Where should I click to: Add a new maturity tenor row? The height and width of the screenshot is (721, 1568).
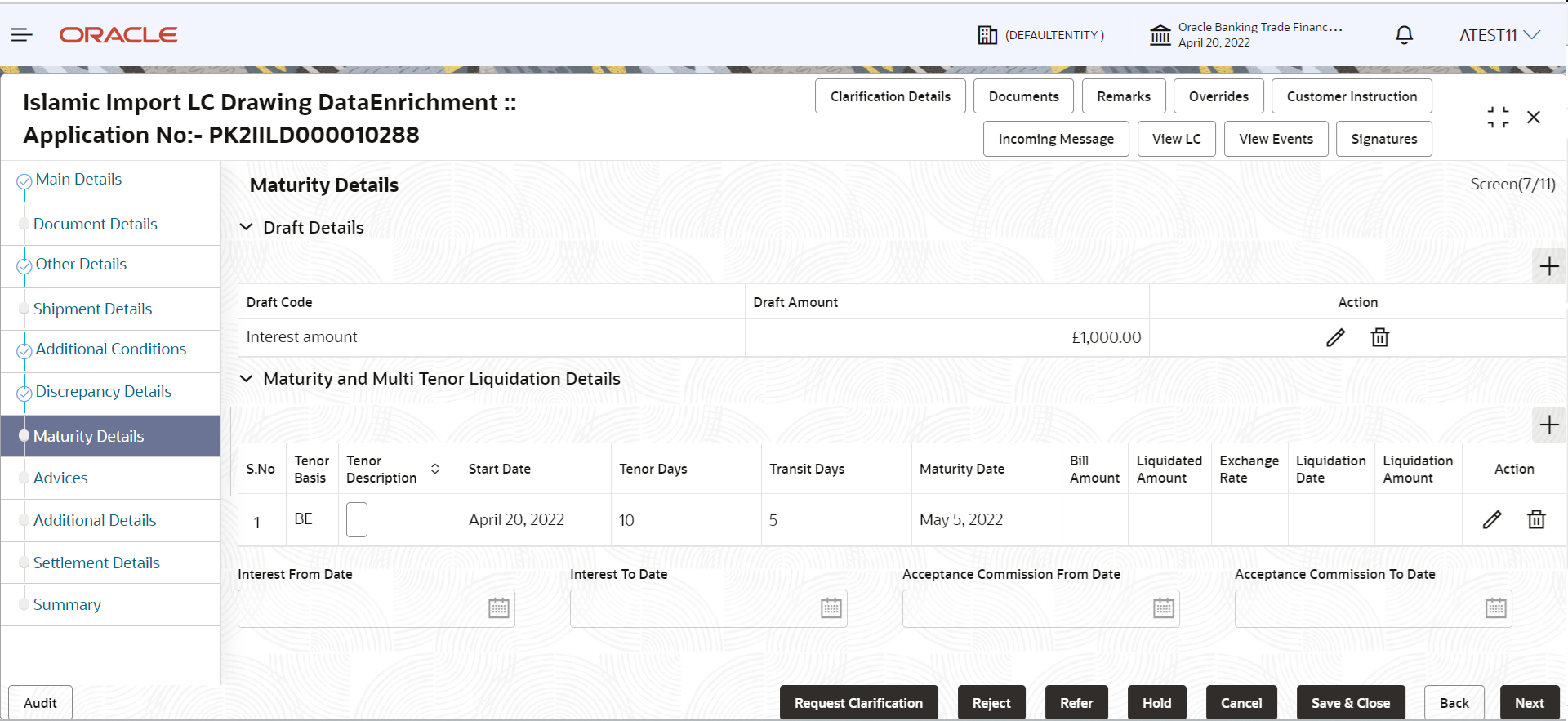(x=1549, y=425)
